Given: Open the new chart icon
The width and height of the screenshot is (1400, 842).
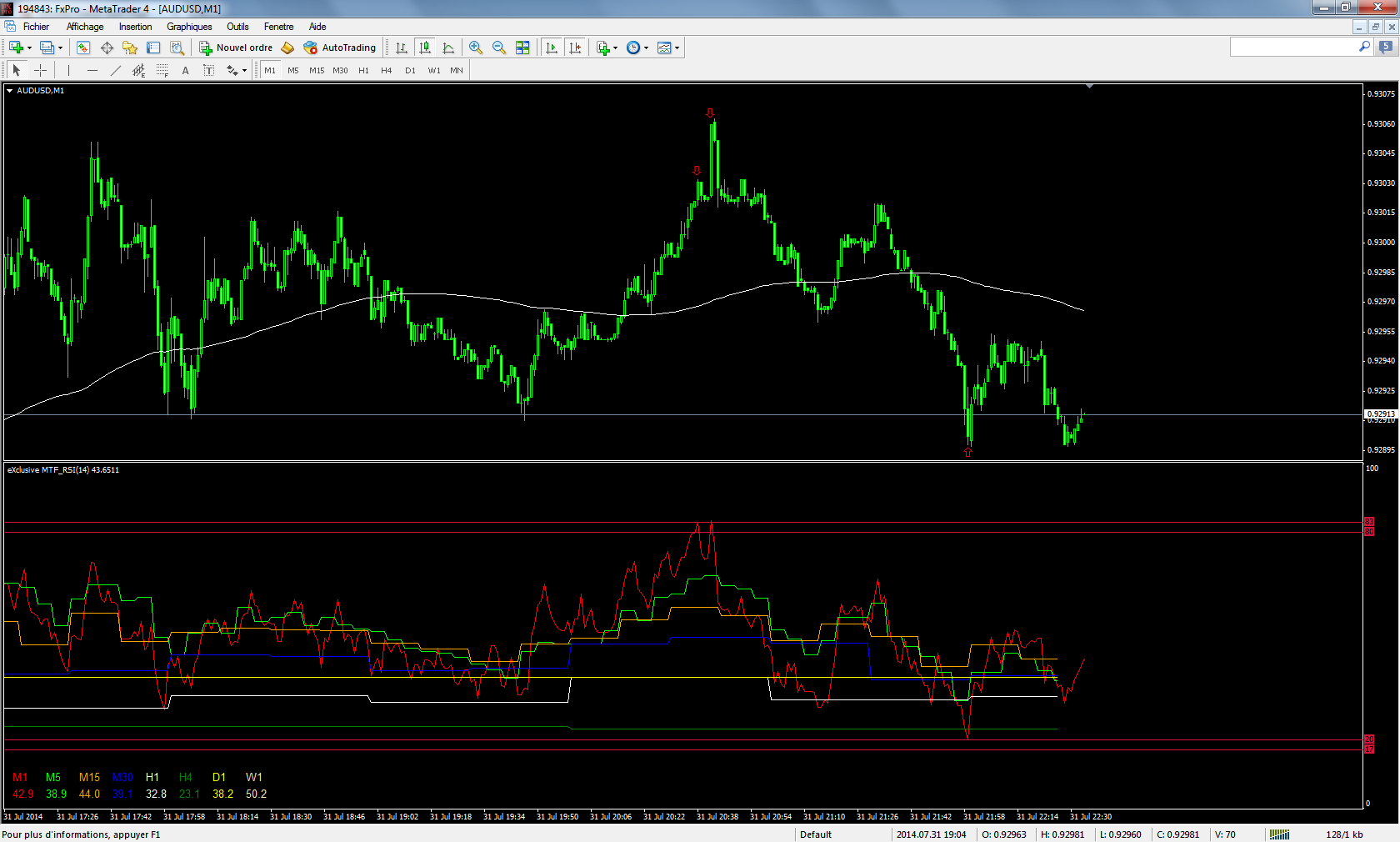Looking at the screenshot, I should tap(16, 48).
